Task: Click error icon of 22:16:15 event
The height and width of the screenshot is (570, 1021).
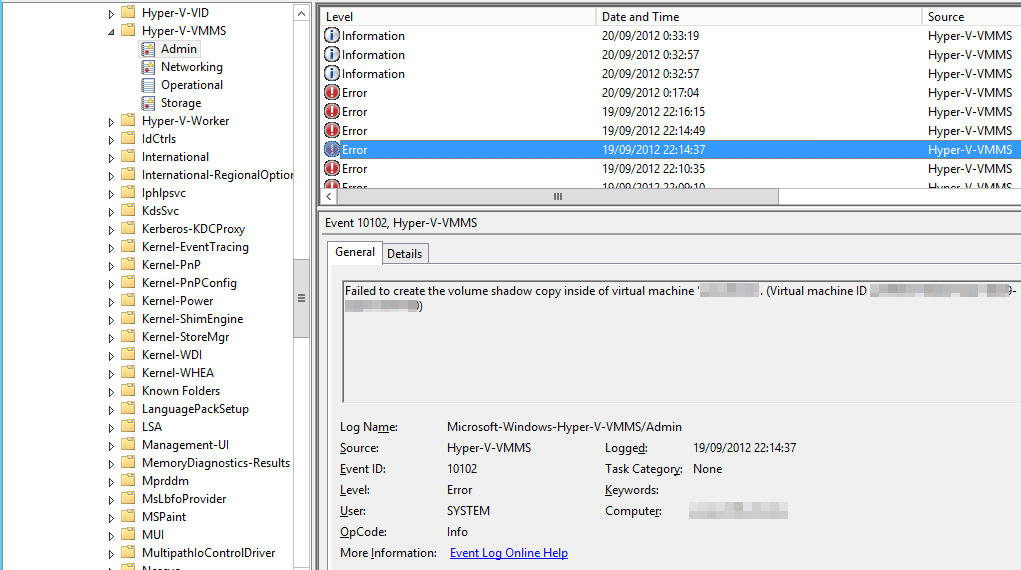Action: (x=332, y=111)
